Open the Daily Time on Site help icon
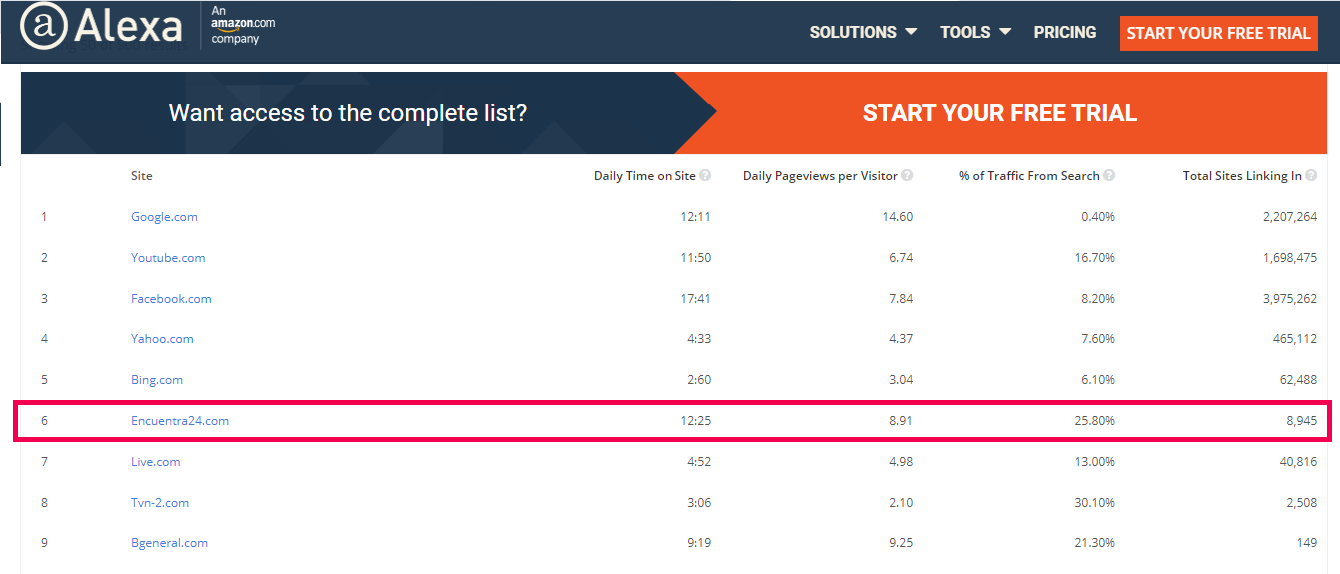1340x574 pixels. (x=705, y=176)
